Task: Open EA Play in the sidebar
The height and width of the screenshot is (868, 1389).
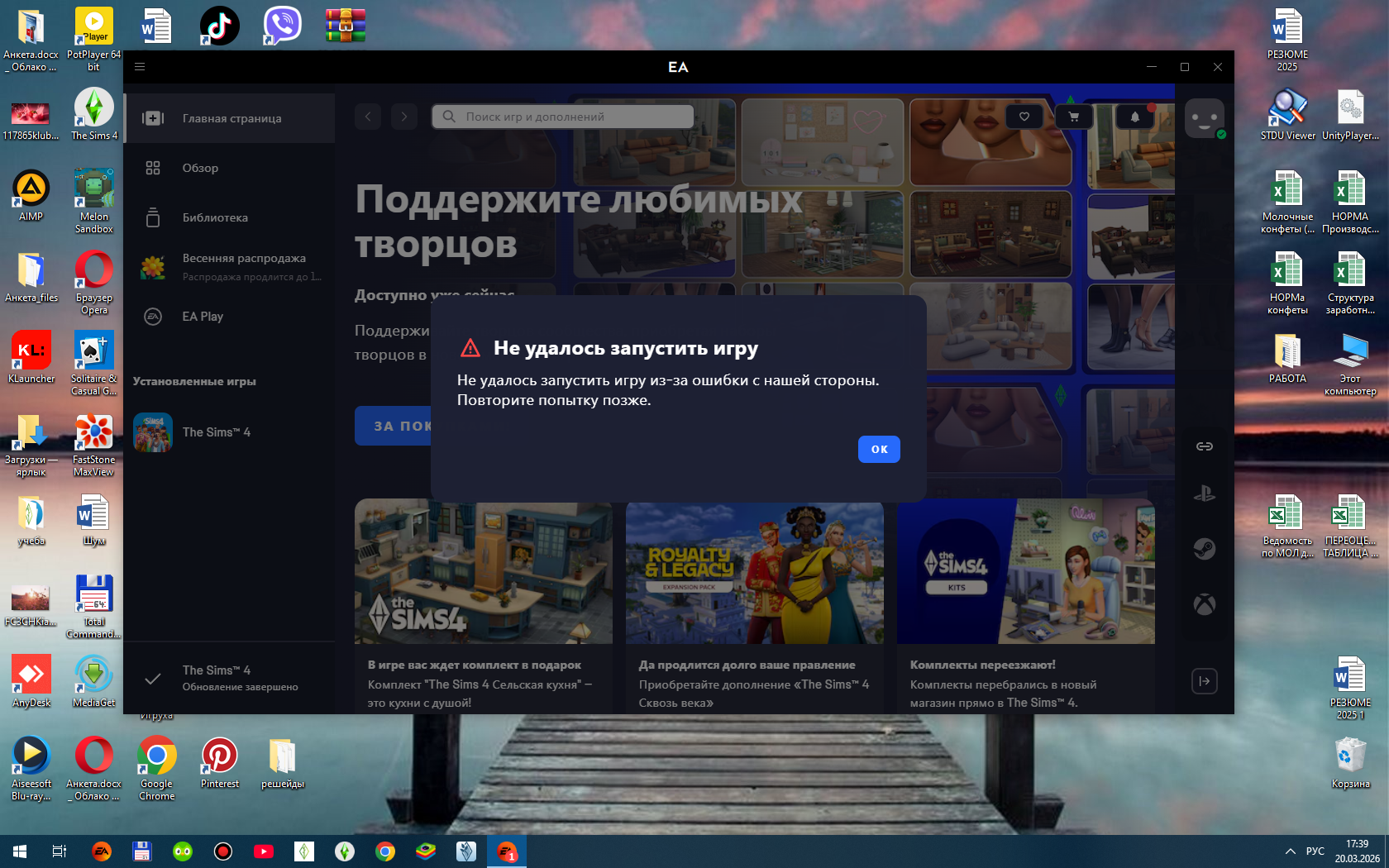Action: pyautogui.click(x=203, y=317)
